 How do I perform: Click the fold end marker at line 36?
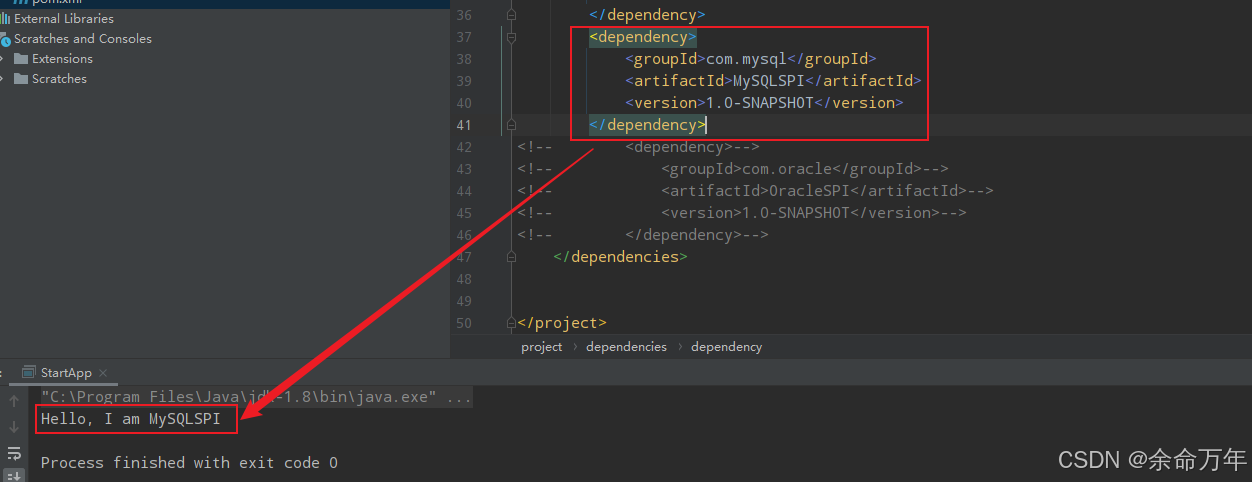click(511, 15)
